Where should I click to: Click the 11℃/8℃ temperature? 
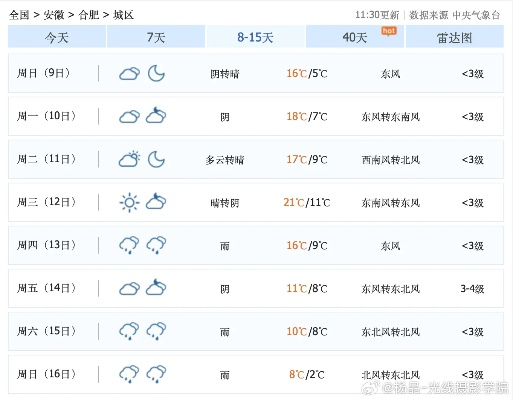click(x=307, y=288)
